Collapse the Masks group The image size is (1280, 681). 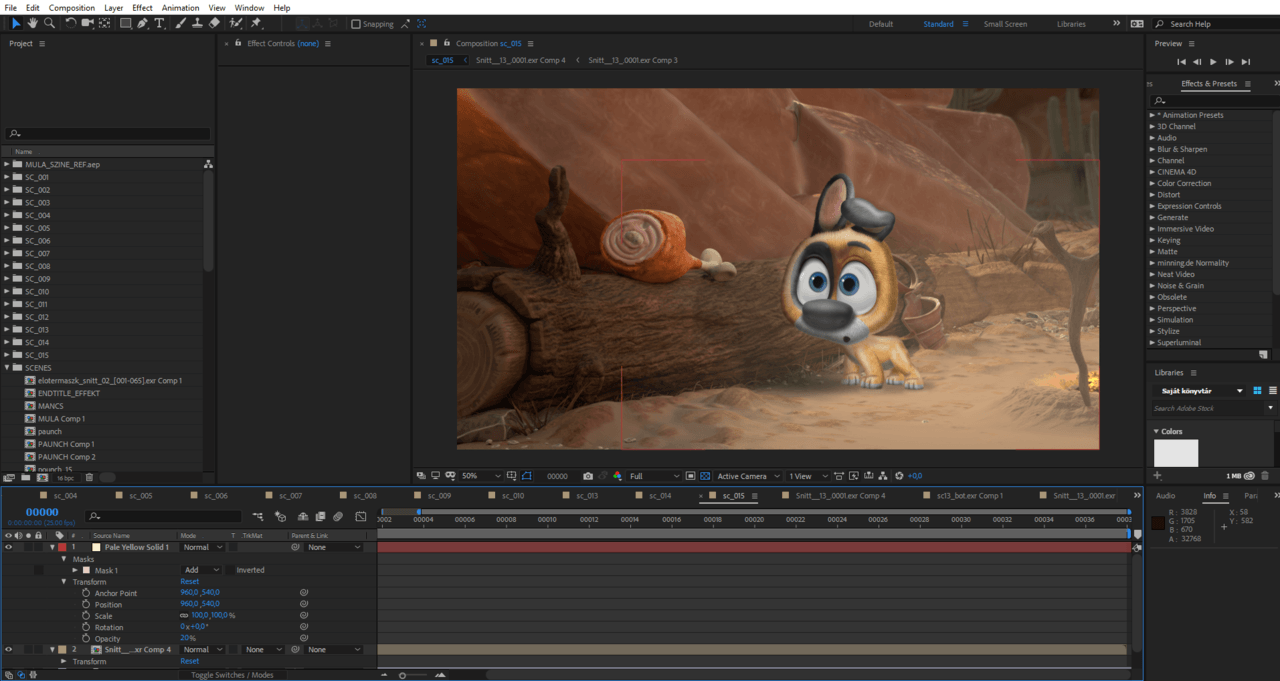[x=64, y=559]
